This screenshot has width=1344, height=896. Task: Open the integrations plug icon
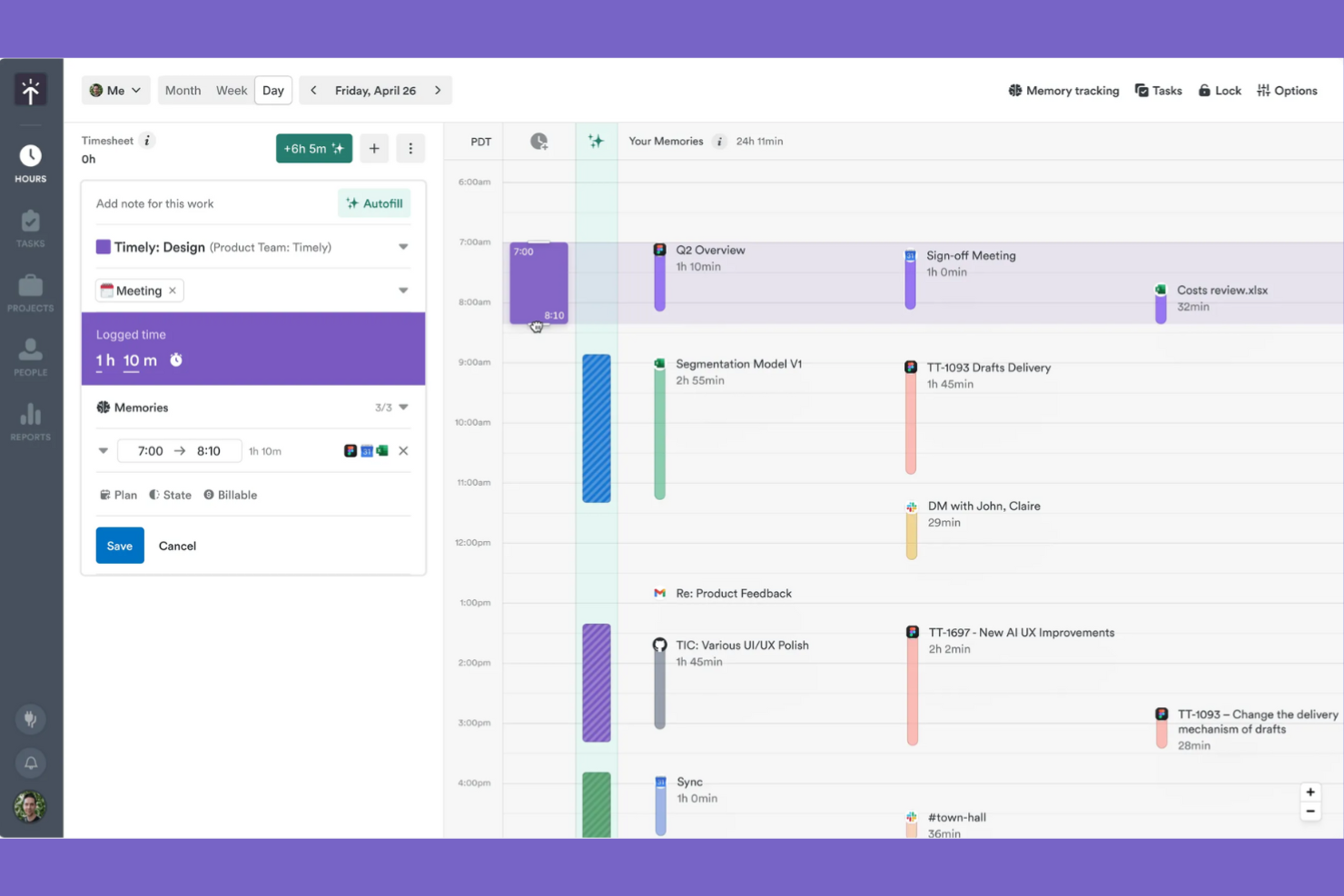(x=30, y=718)
